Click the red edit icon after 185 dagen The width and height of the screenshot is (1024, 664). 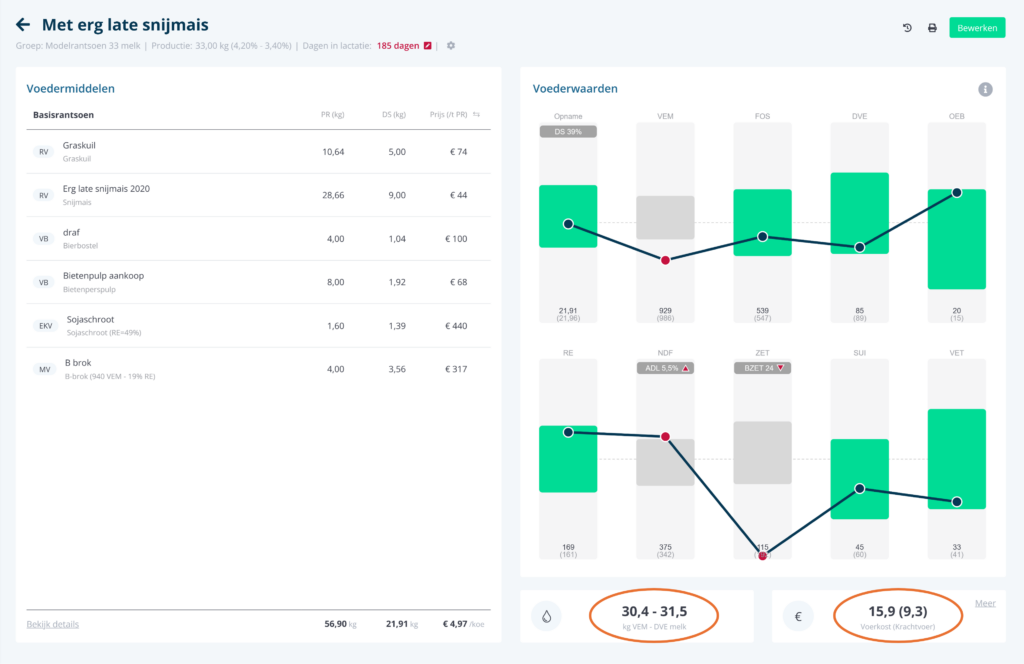click(428, 46)
